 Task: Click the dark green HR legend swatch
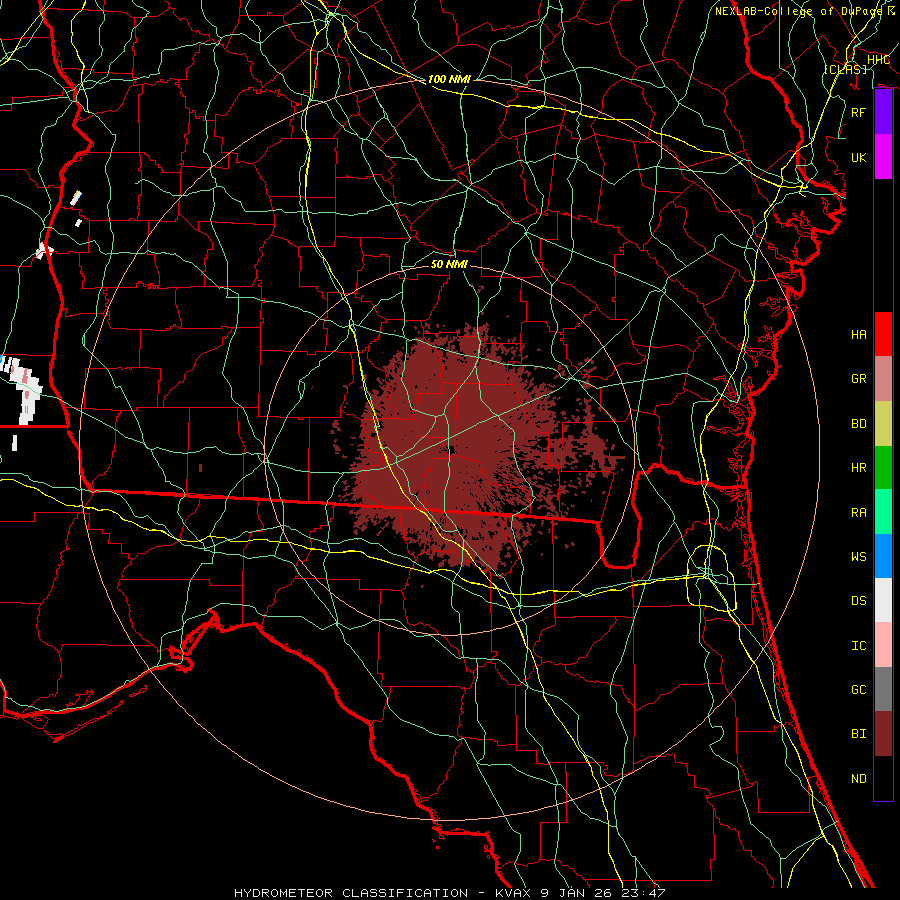coord(883,468)
